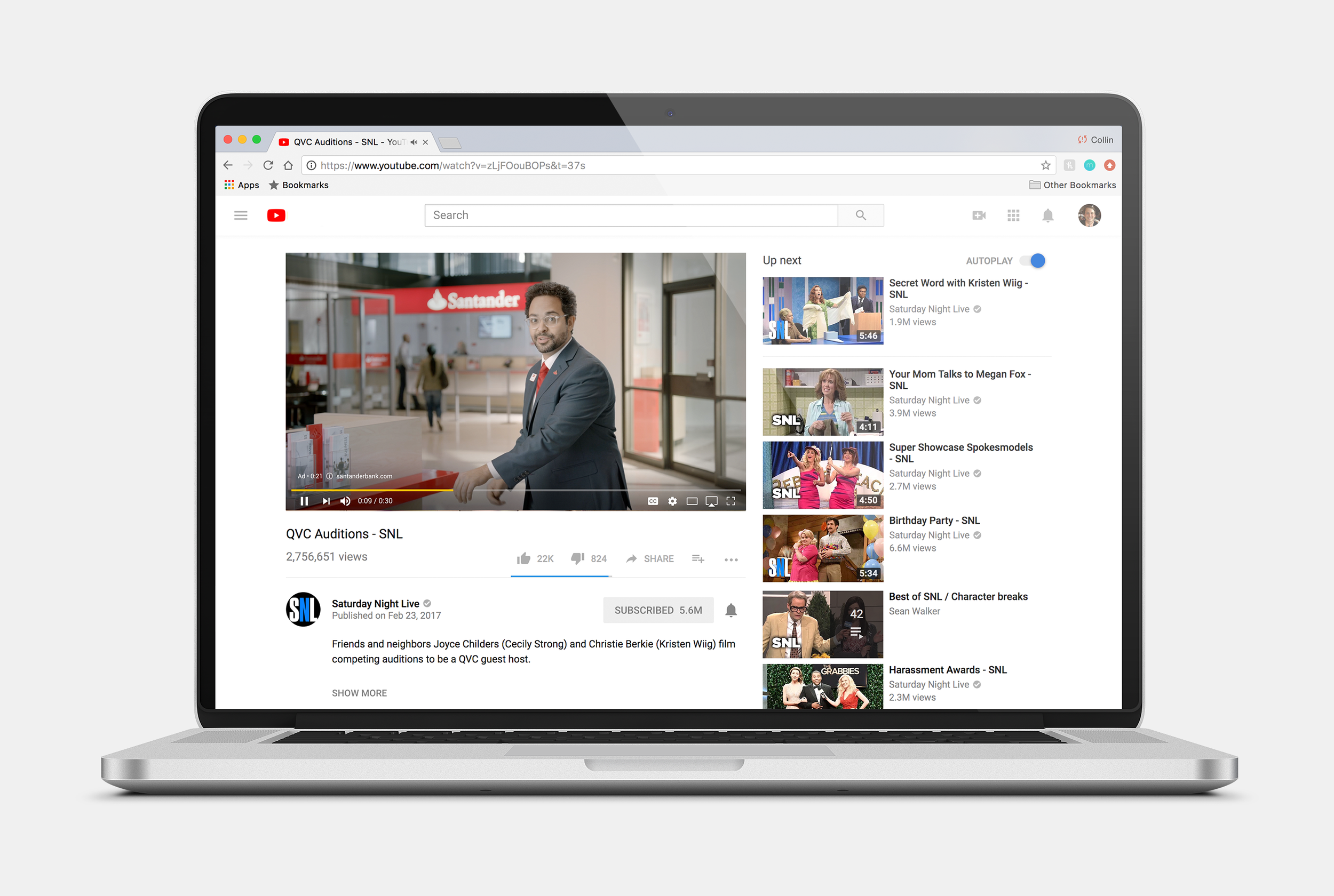Click the ad info circle icon
1334x896 pixels.
coord(329,476)
